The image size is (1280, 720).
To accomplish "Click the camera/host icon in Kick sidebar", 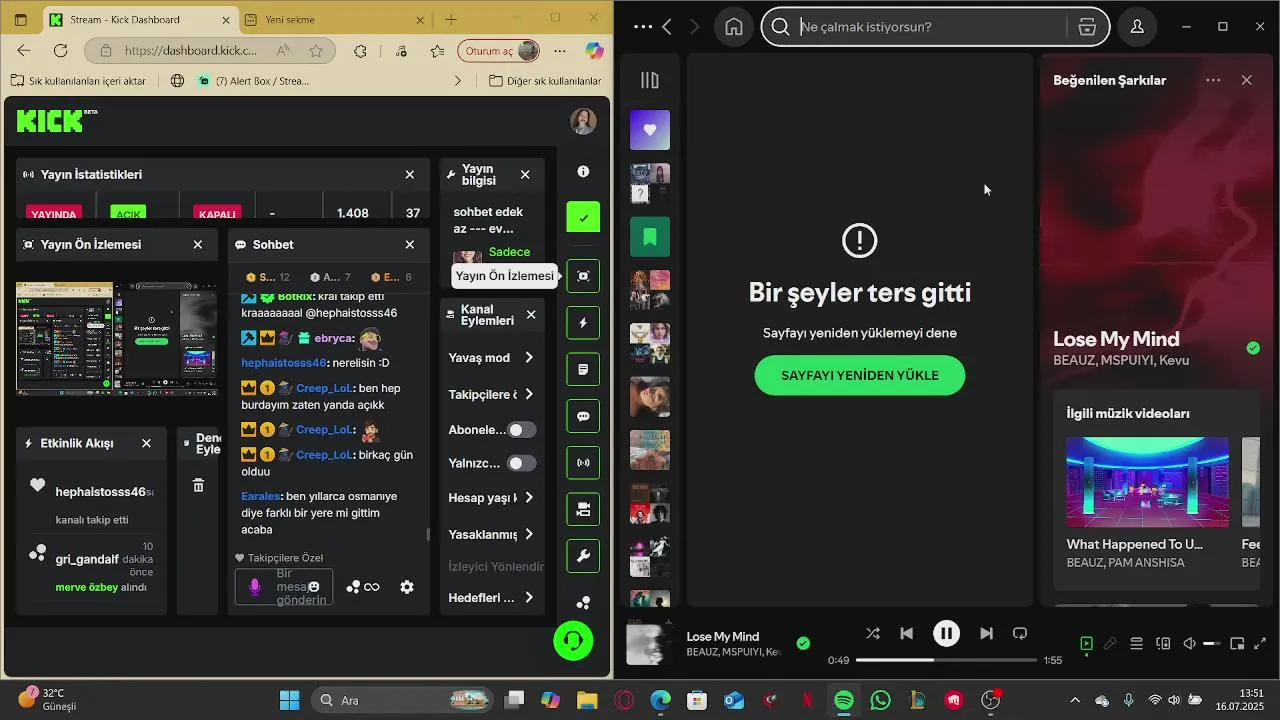I will tap(583, 510).
